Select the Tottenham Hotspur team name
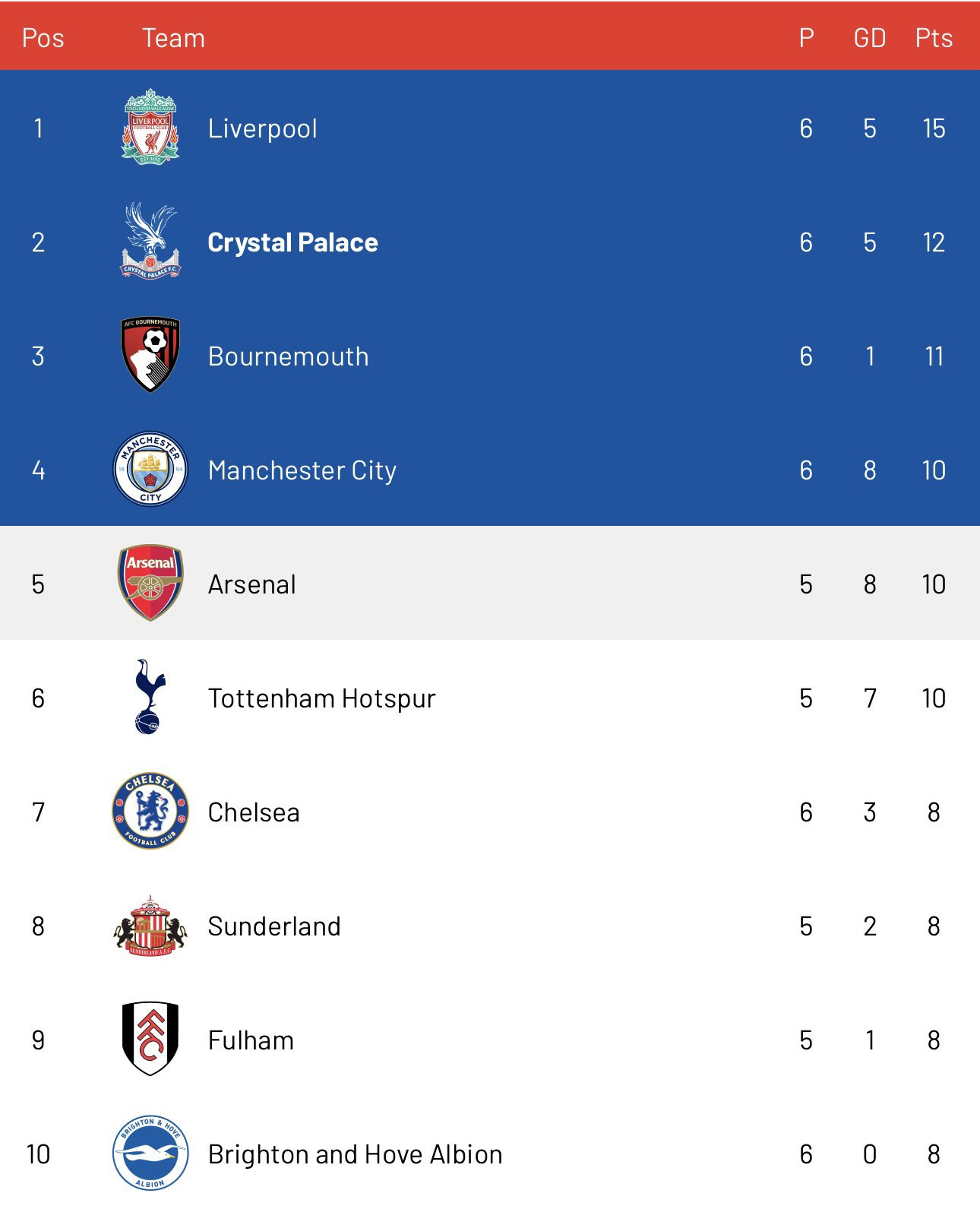Image resolution: width=980 pixels, height=1225 pixels. [x=322, y=698]
